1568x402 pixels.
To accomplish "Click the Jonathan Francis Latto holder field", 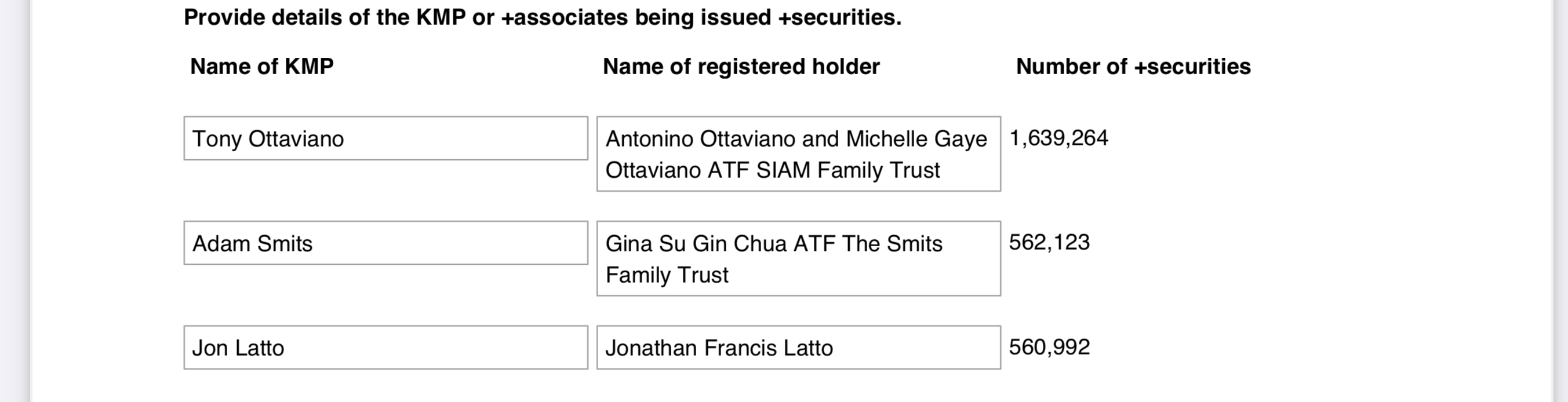I will [799, 348].
